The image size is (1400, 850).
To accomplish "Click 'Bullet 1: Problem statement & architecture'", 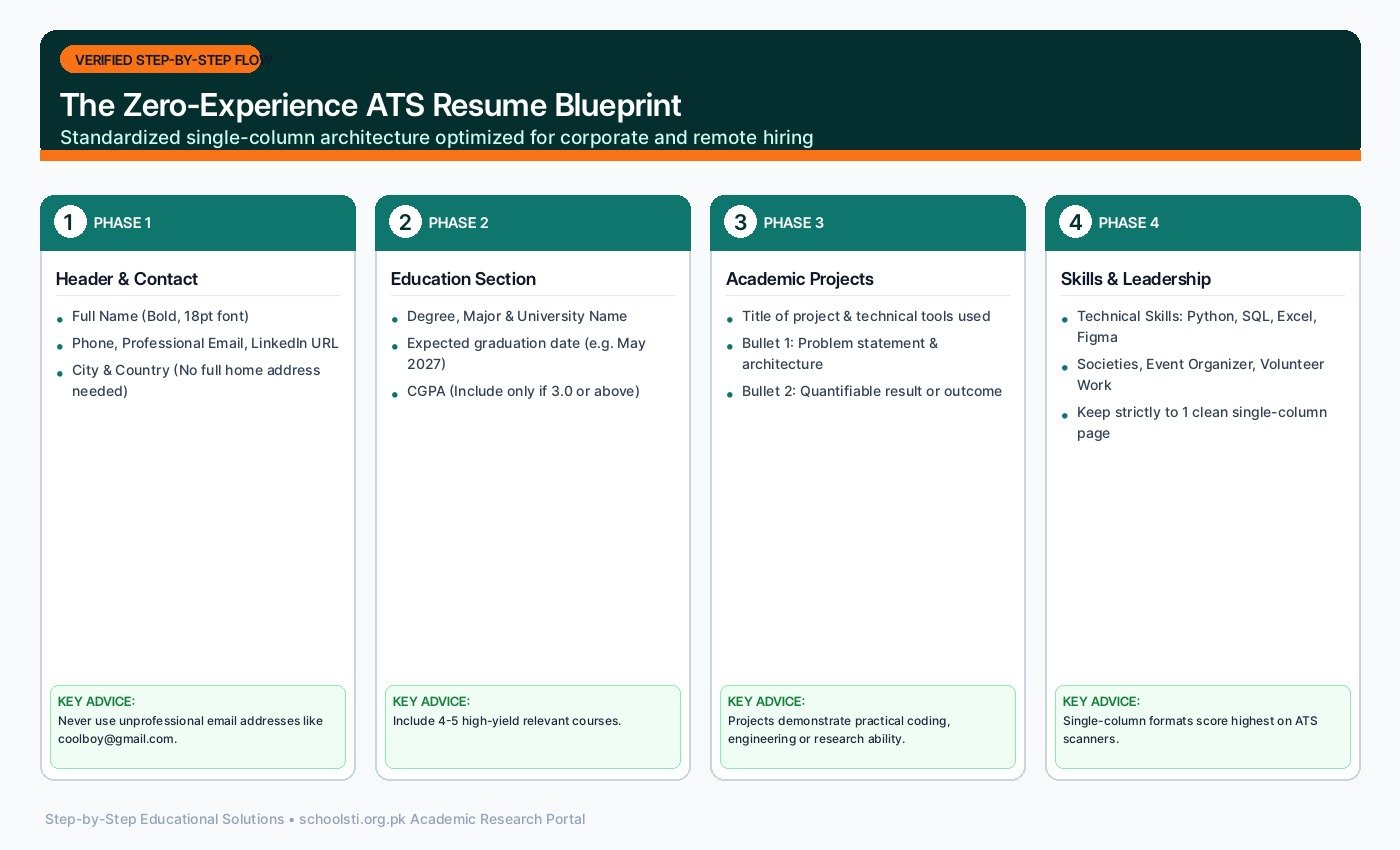I will click(840, 353).
